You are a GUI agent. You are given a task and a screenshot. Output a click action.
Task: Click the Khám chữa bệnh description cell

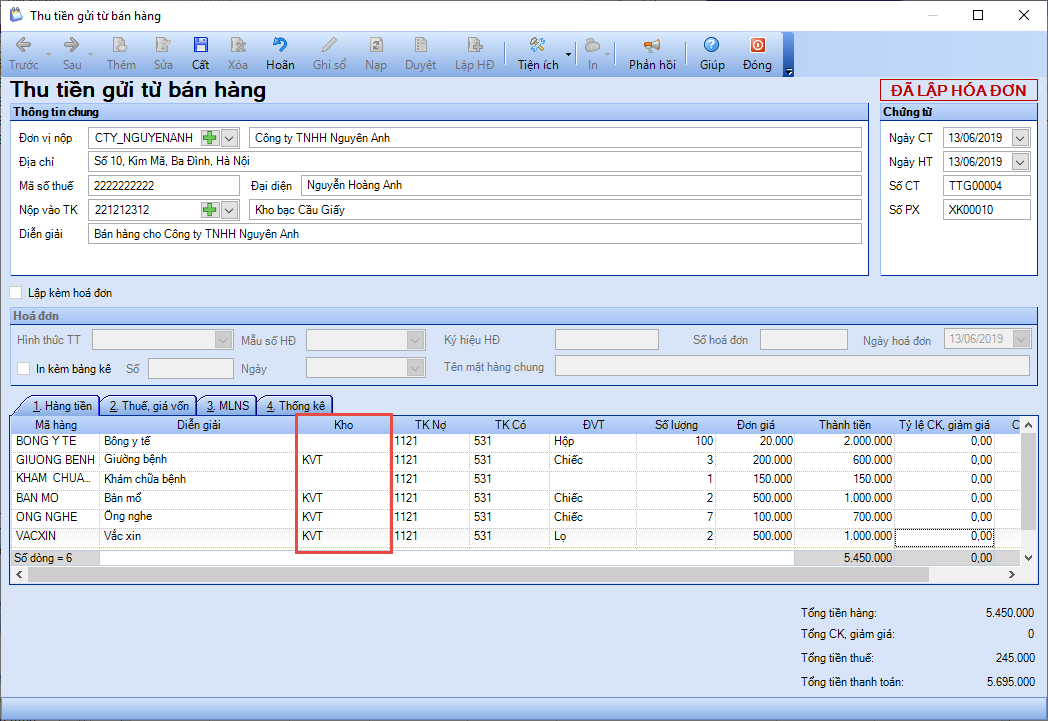coord(199,479)
